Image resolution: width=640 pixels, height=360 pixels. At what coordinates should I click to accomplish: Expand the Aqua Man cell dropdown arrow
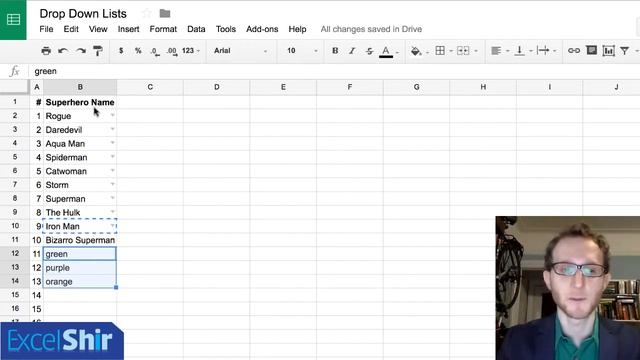pyautogui.click(x=112, y=143)
